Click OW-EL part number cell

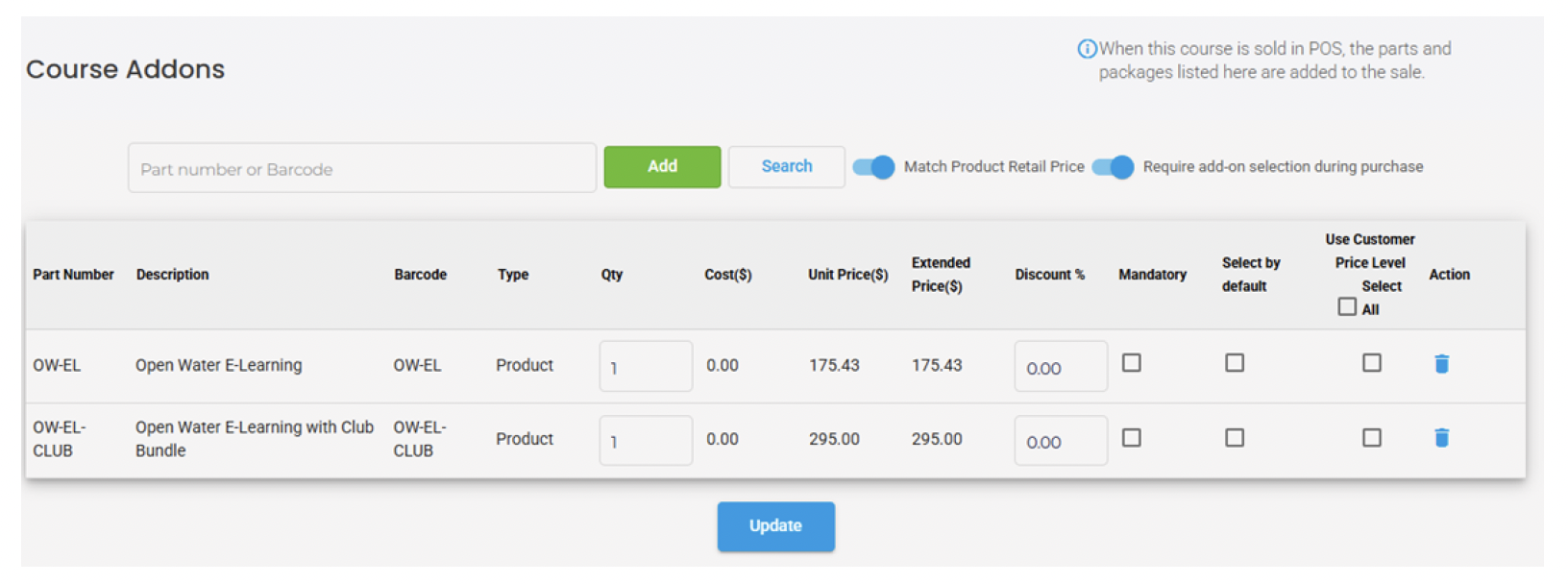click(57, 365)
